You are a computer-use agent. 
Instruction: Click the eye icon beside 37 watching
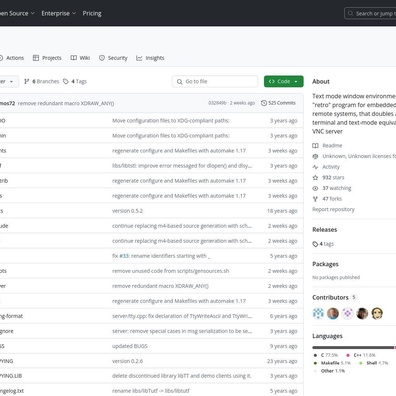pyautogui.click(x=315, y=188)
